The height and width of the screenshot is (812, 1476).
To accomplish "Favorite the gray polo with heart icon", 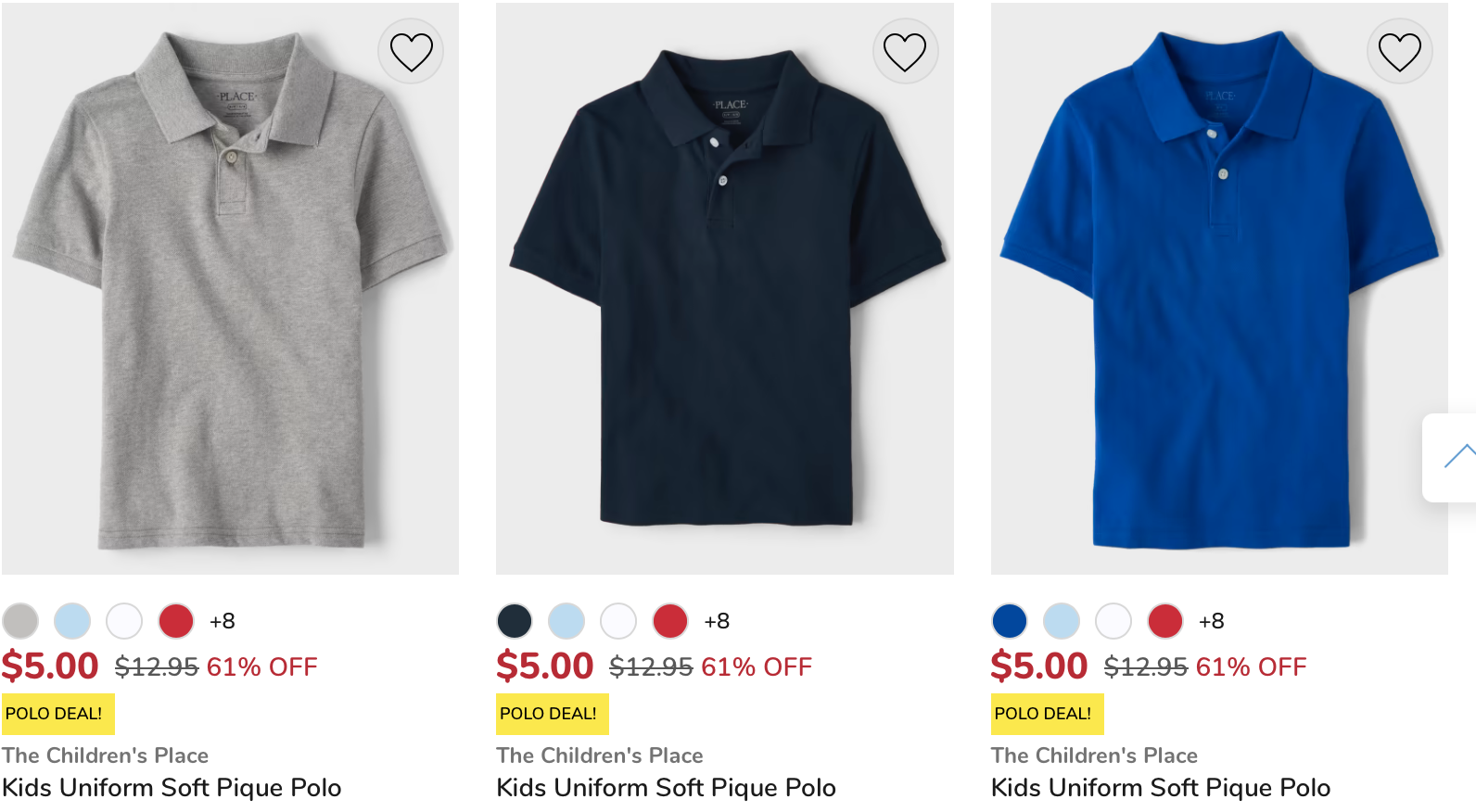I will (x=411, y=52).
